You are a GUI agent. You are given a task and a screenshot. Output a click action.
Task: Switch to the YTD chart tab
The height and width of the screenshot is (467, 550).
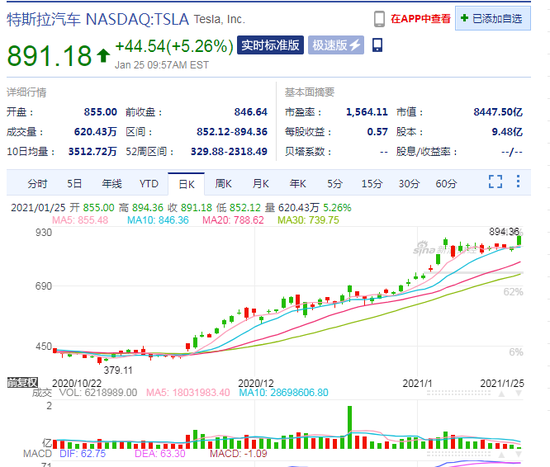coord(149,184)
